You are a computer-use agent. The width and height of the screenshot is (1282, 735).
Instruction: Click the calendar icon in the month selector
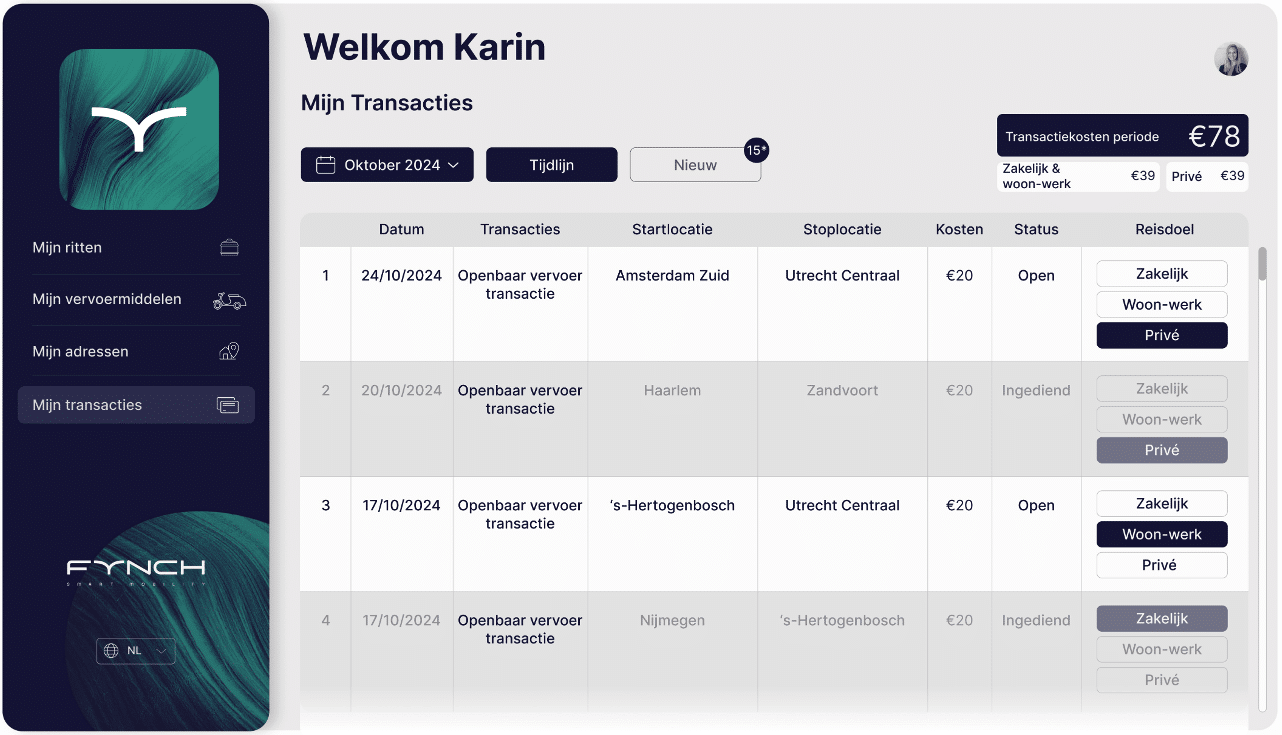click(325, 165)
